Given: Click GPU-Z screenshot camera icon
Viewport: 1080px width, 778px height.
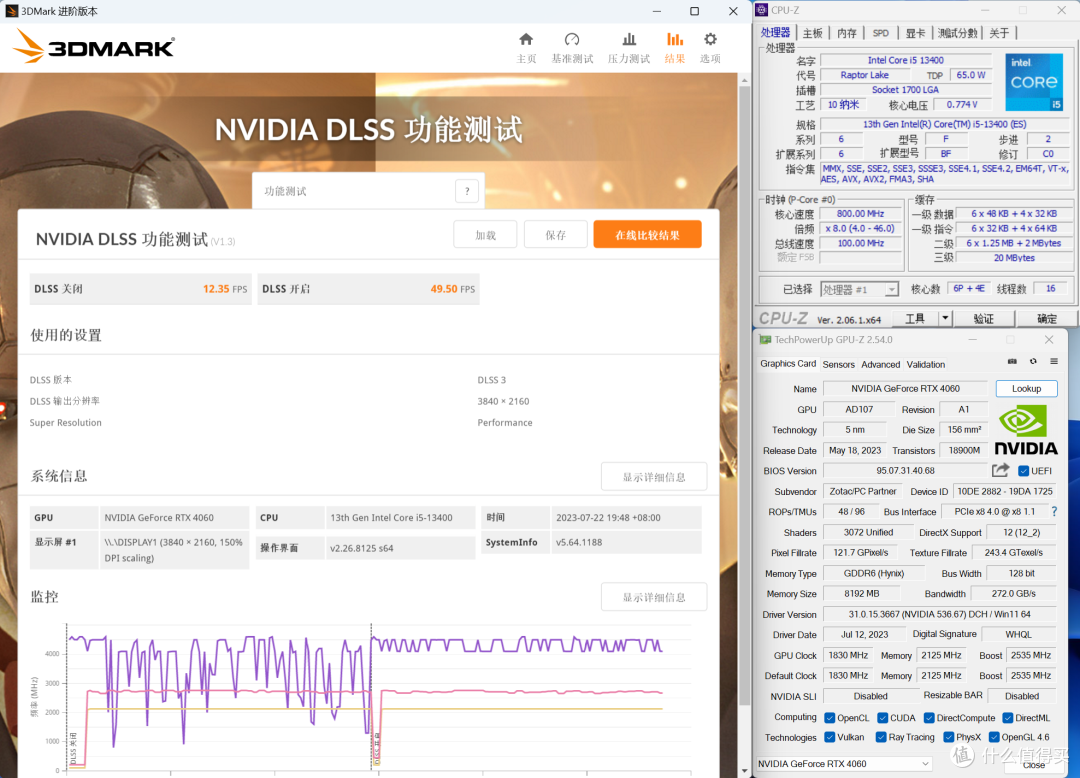Looking at the screenshot, I should [x=1012, y=361].
